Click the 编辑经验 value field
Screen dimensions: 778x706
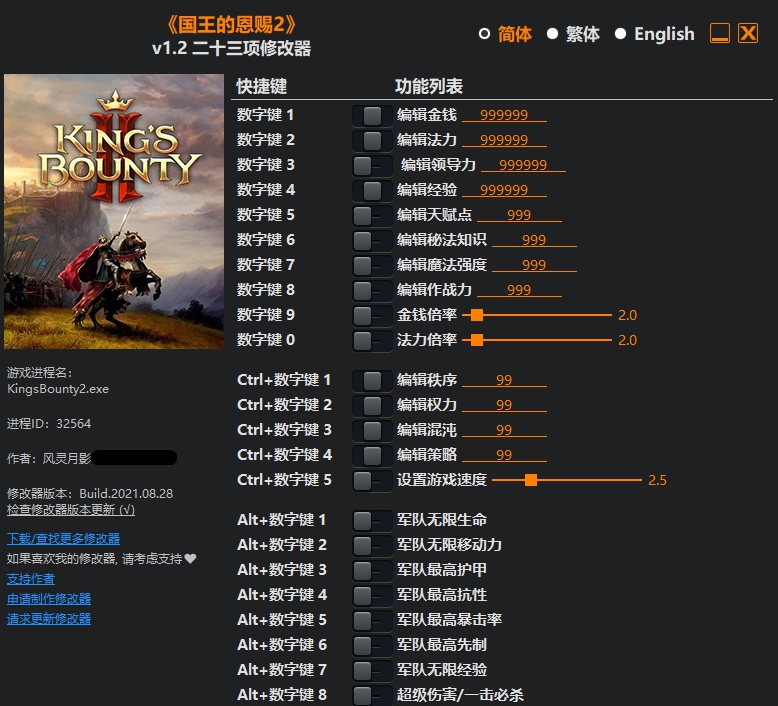[504, 190]
